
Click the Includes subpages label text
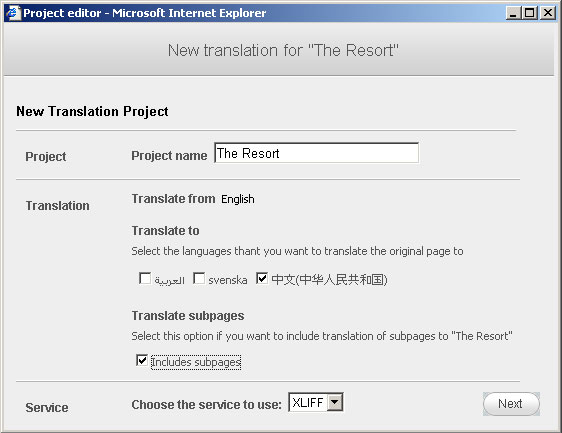tap(196, 362)
